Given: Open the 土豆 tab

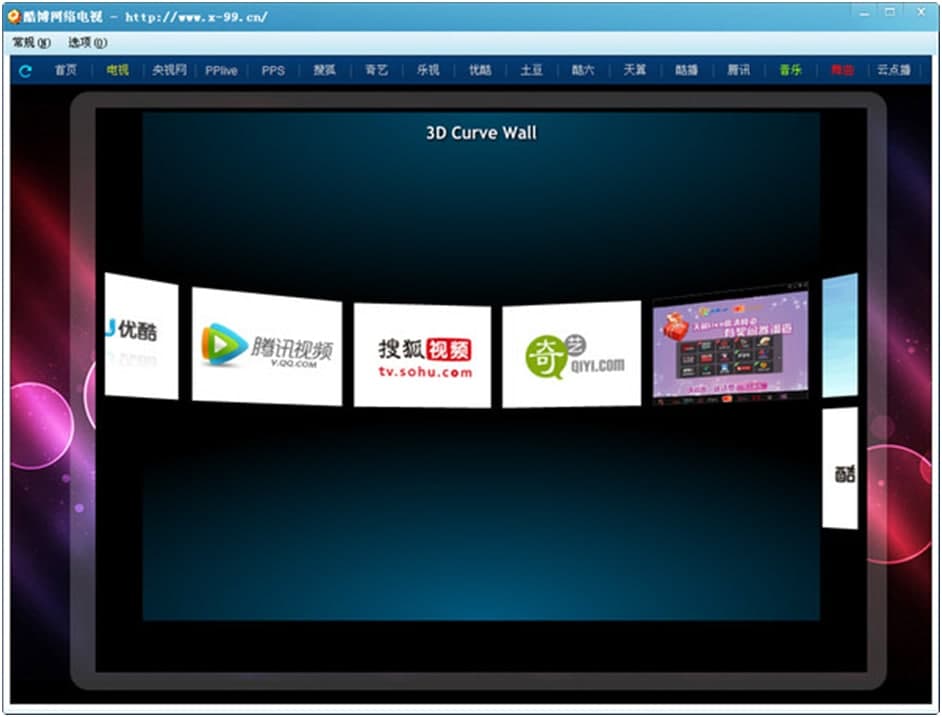Looking at the screenshot, I should (x=532, y=70).
